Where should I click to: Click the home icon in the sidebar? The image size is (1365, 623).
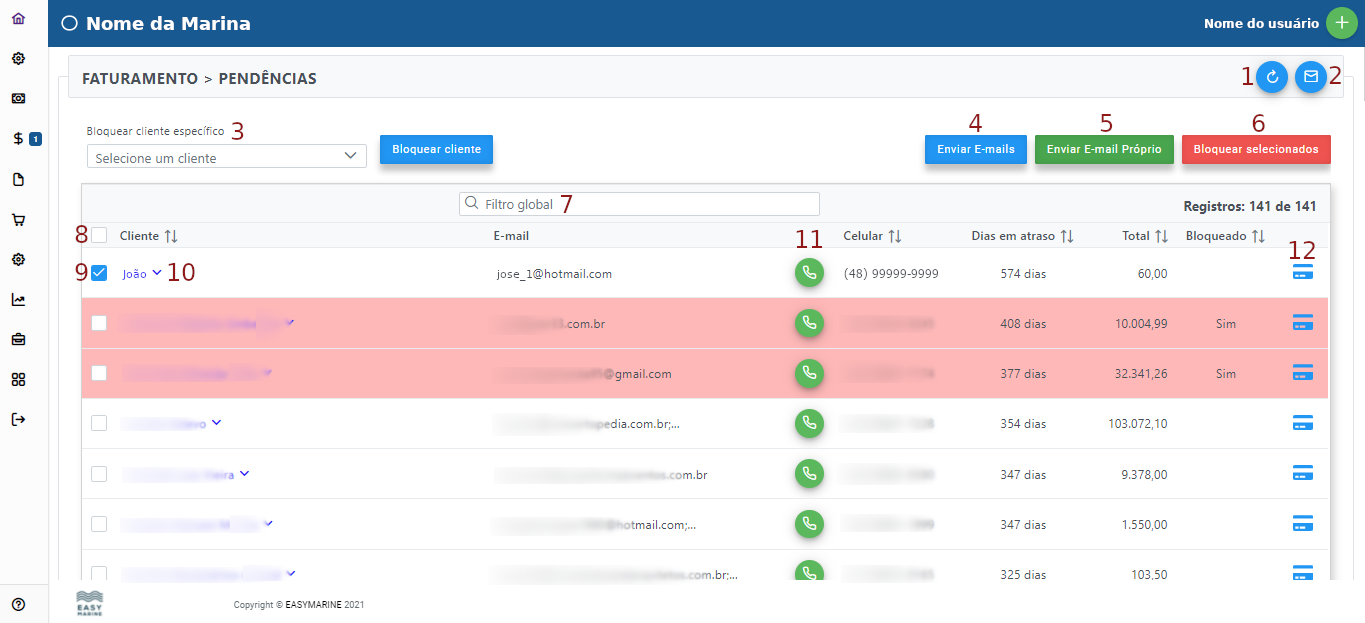18,19
